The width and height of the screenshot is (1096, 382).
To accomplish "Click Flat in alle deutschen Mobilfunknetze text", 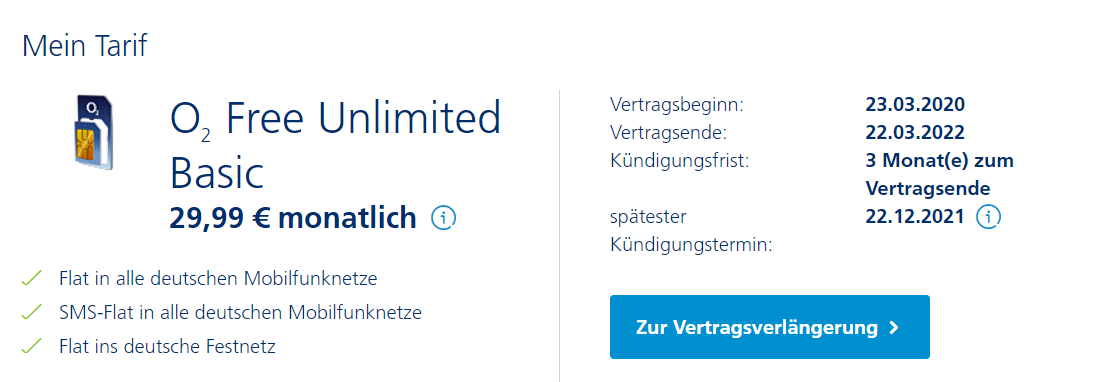I will pos(218,279).
